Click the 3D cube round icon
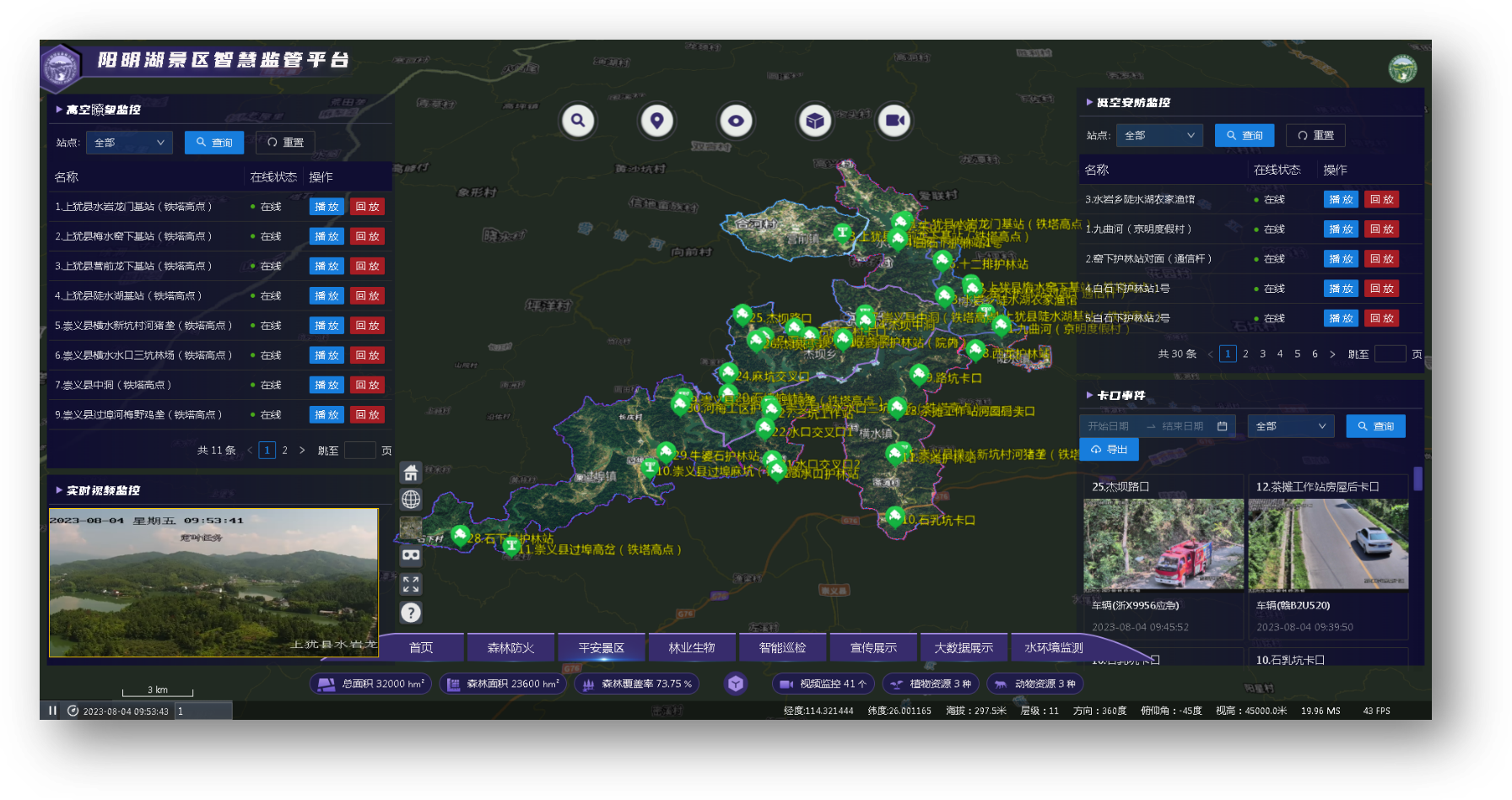Image resolution: width=1512 pixels, height=800 pixels. coord(814,121)
